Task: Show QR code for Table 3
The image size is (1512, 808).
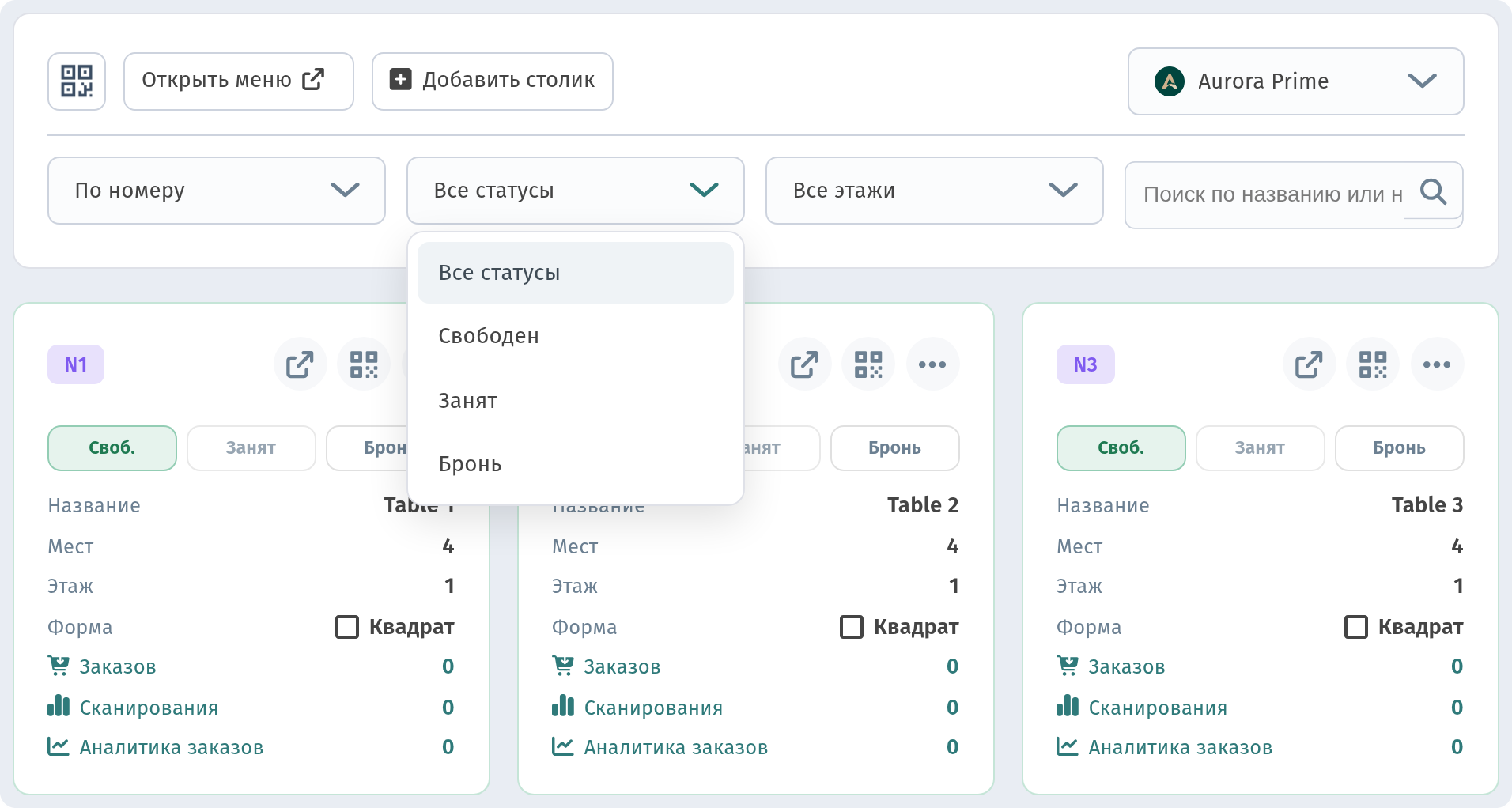Action: point(1373,364)
